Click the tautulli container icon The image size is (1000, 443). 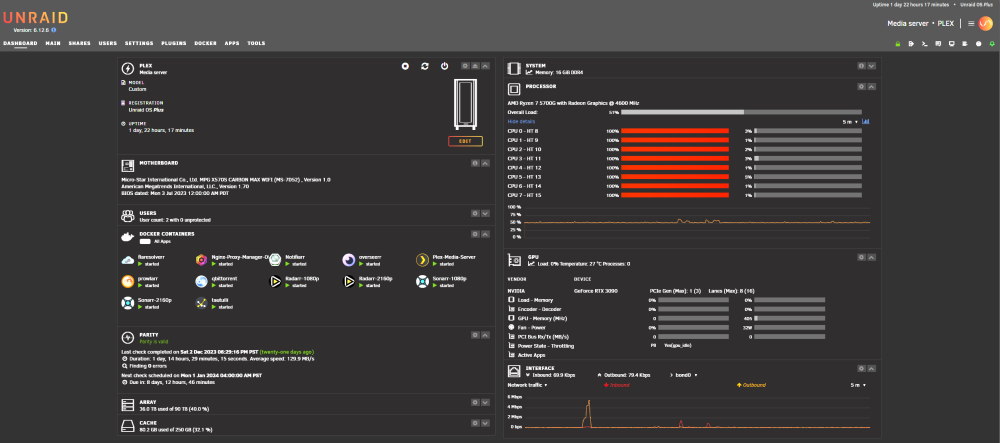201,302
